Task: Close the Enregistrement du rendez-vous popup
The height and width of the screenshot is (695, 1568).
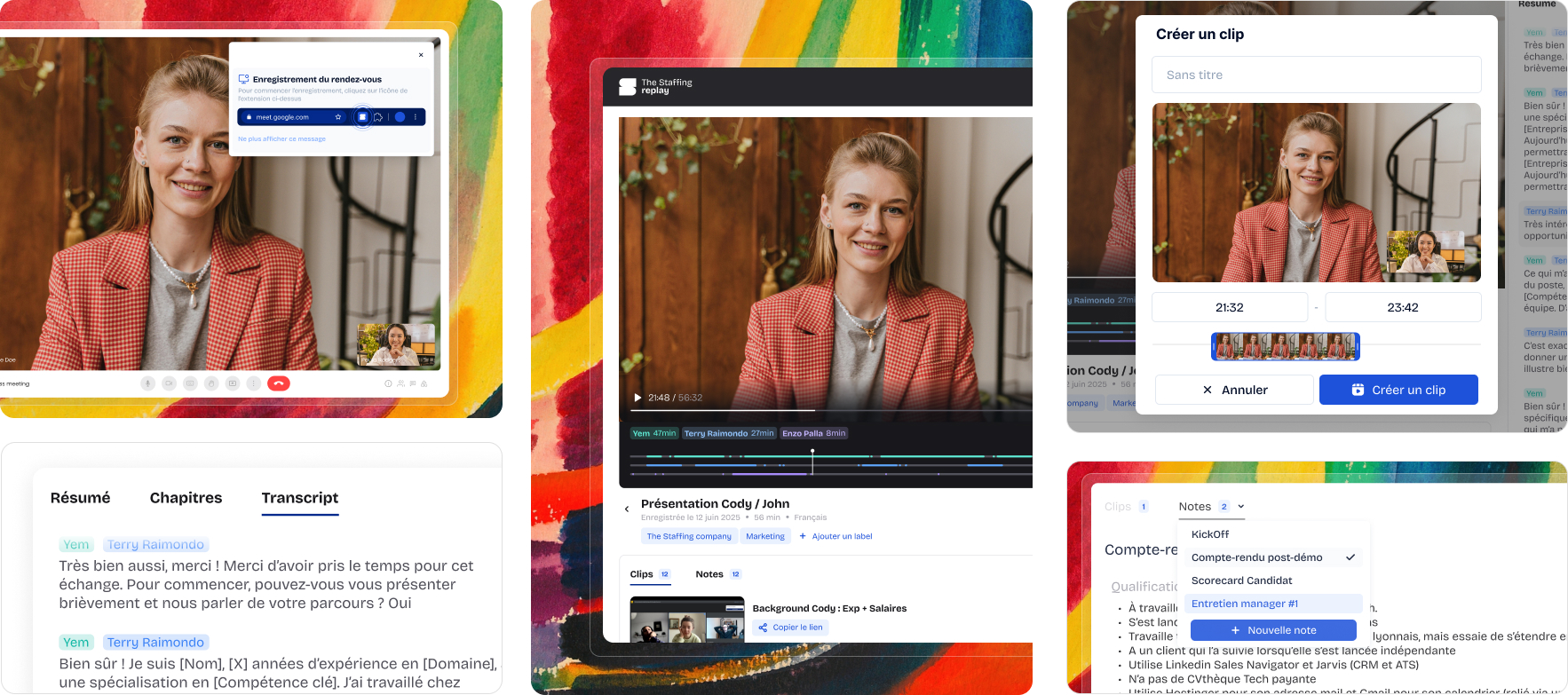Action: coord(421,55)
